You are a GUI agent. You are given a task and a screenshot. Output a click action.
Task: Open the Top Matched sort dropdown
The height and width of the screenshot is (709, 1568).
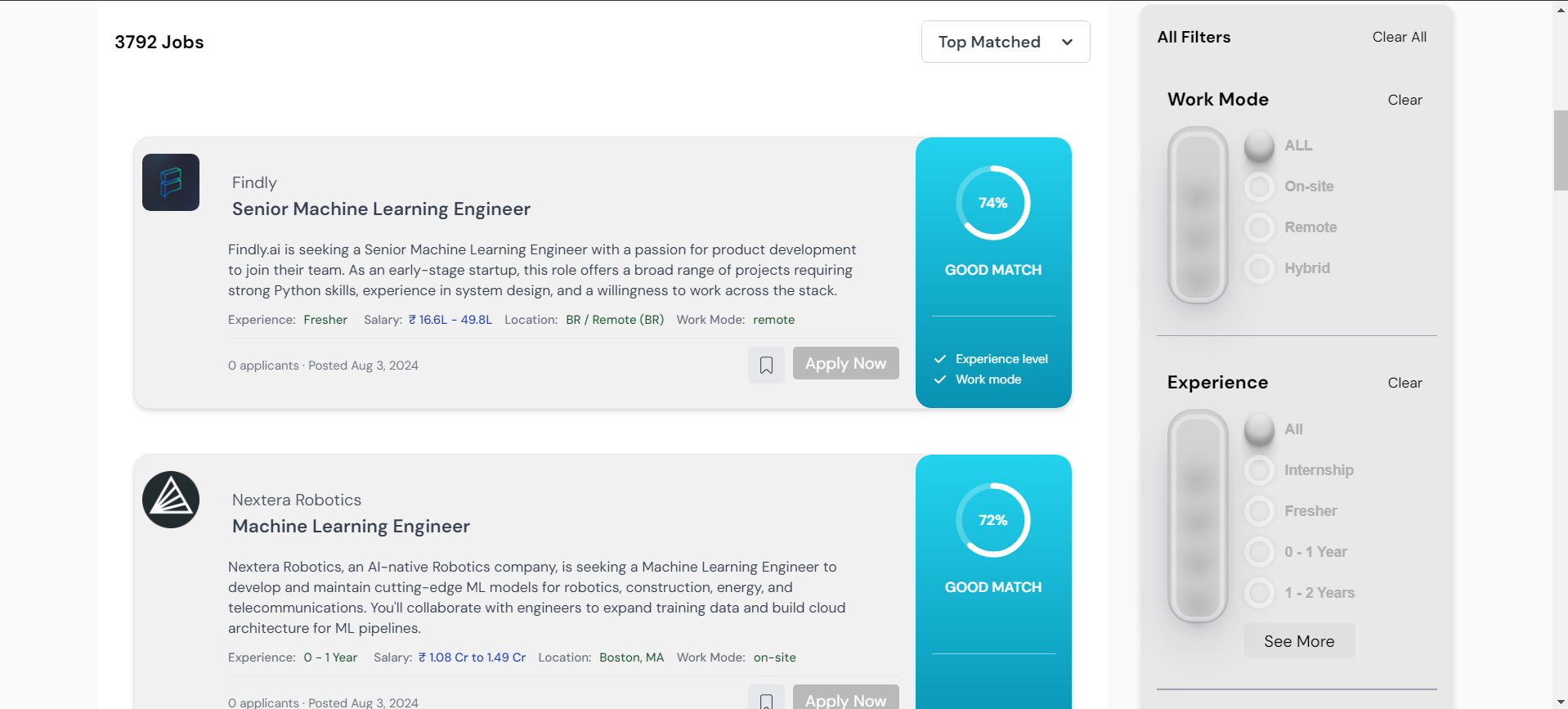[1006, 42]
